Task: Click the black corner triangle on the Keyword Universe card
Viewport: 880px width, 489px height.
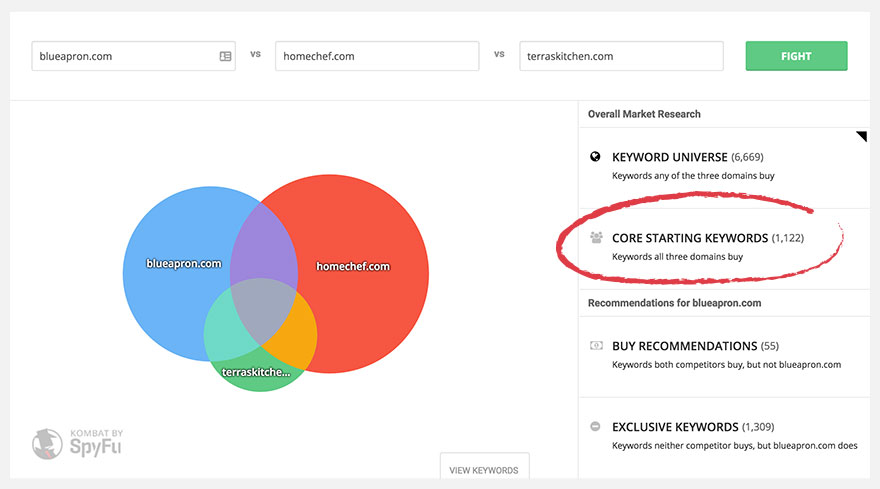Action: [863, 135]
